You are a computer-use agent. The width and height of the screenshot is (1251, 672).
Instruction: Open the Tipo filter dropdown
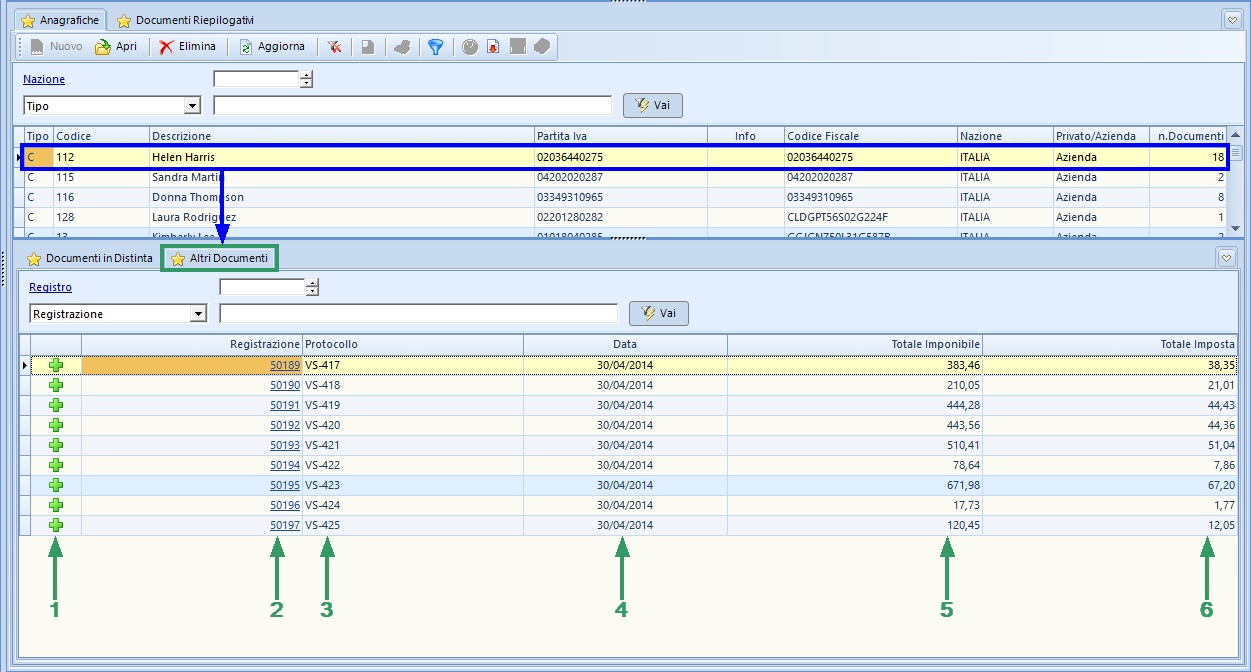pyautogui.click(x=192, y=106)
